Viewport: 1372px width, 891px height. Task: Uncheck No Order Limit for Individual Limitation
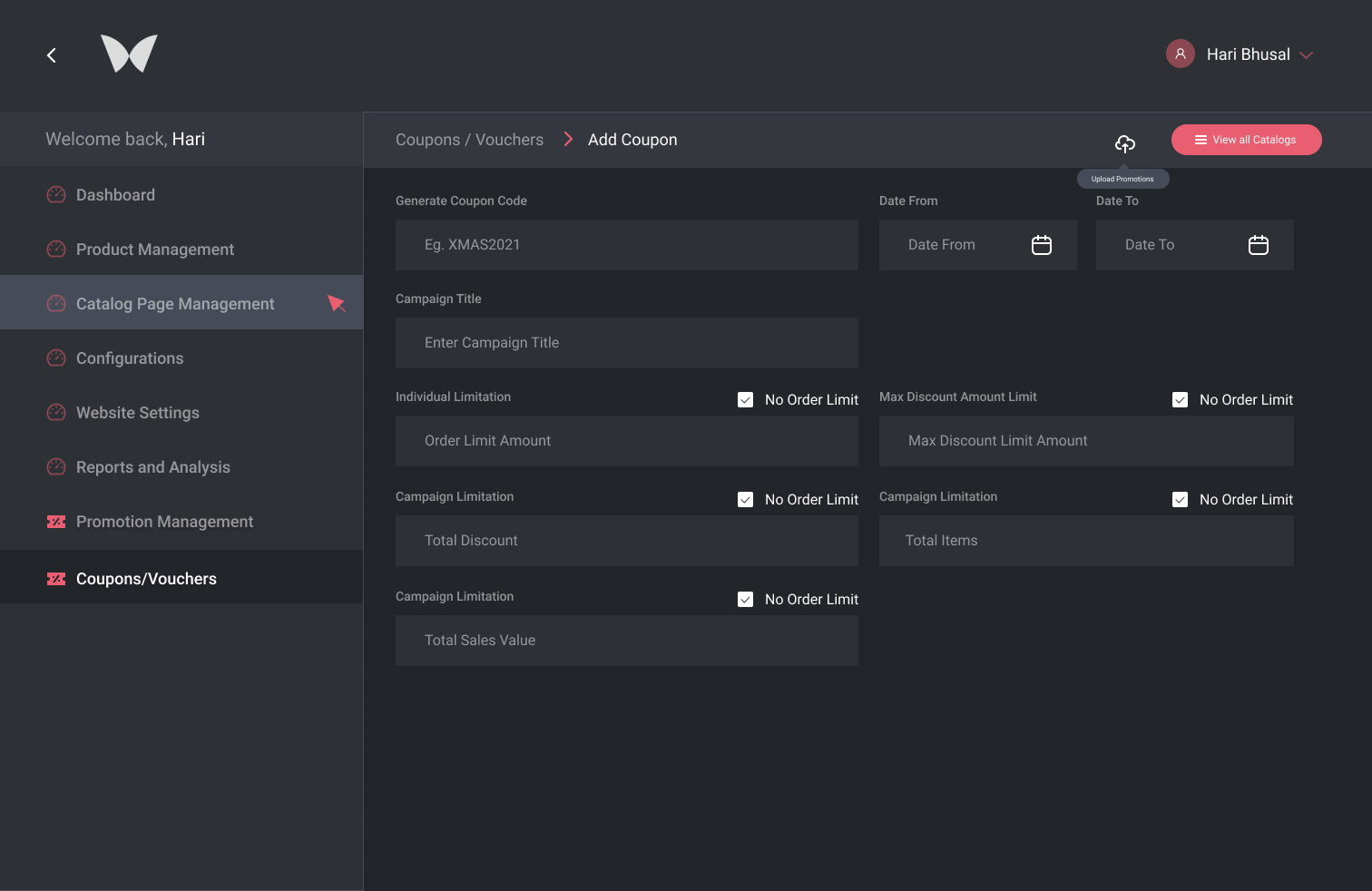click(x=745, y=400)
